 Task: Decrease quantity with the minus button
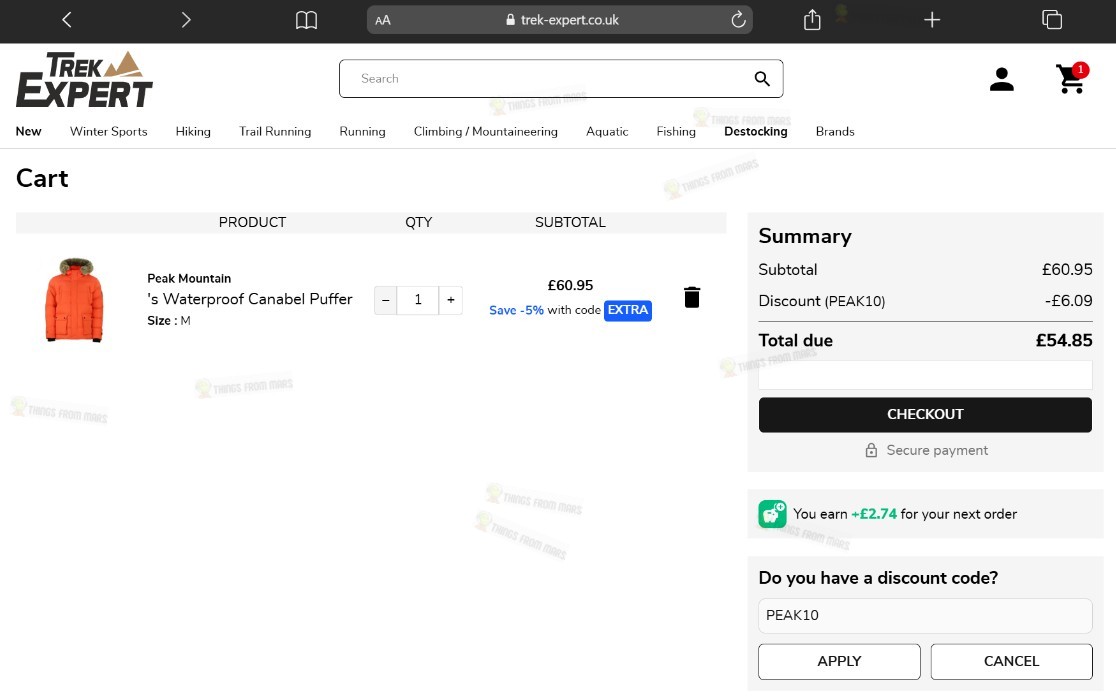point(385,300)
